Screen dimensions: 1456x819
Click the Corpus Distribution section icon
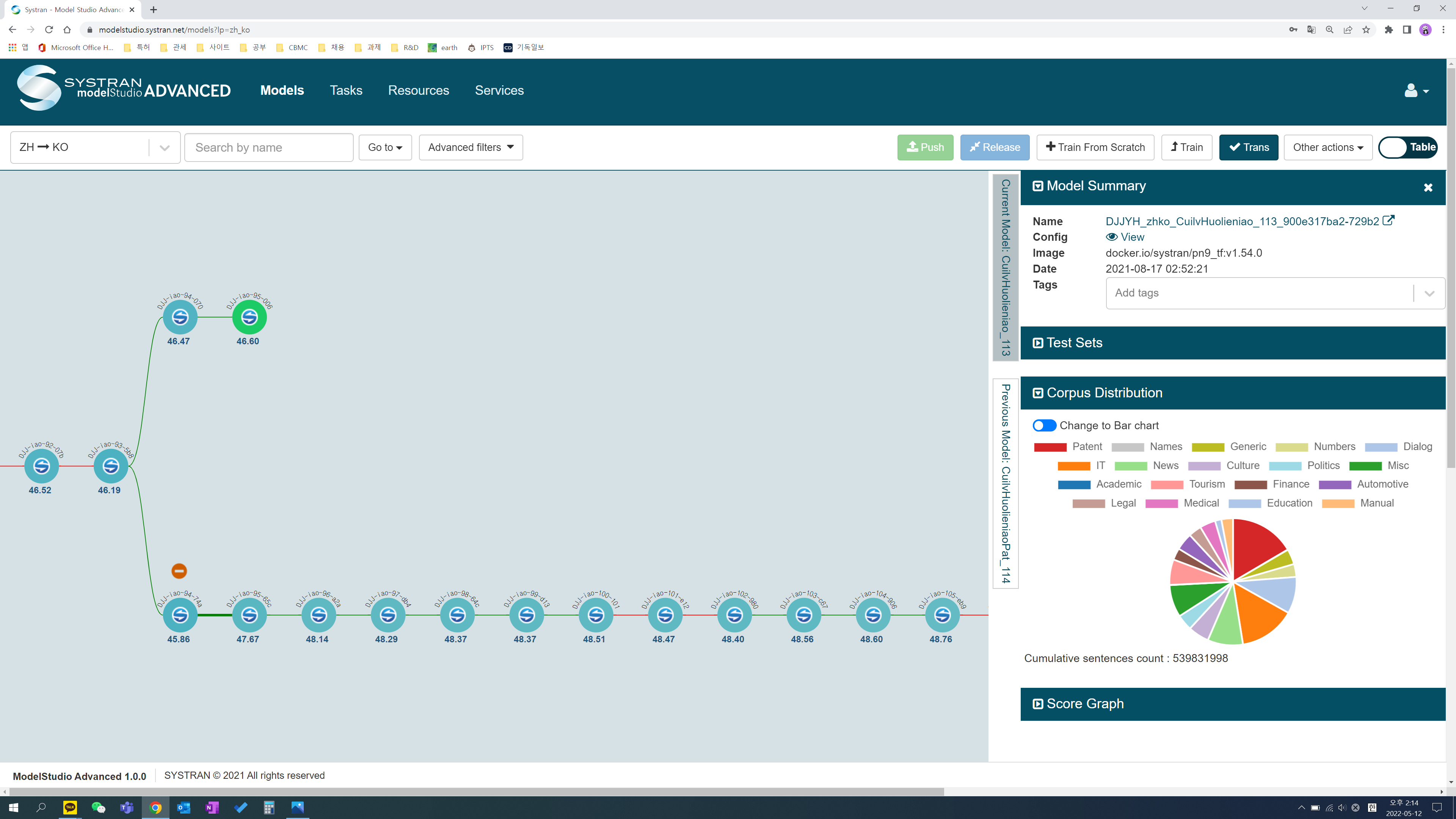coord(1038,392)
